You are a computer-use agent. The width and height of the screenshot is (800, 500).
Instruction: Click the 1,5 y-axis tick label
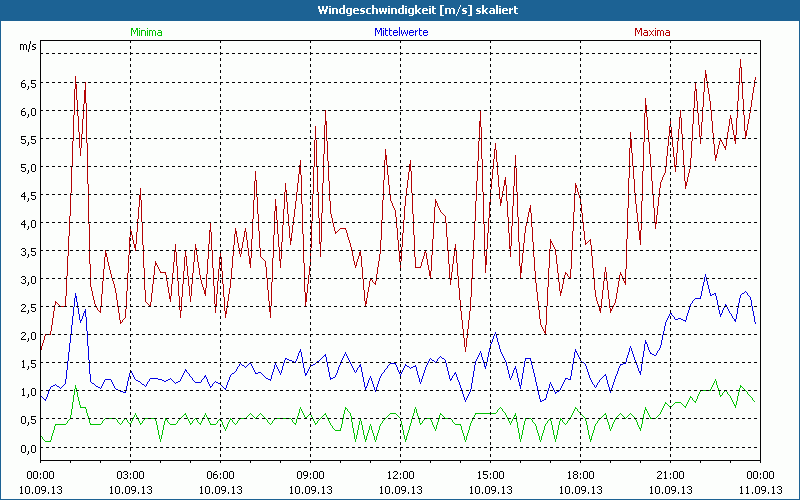click(27, 363)
